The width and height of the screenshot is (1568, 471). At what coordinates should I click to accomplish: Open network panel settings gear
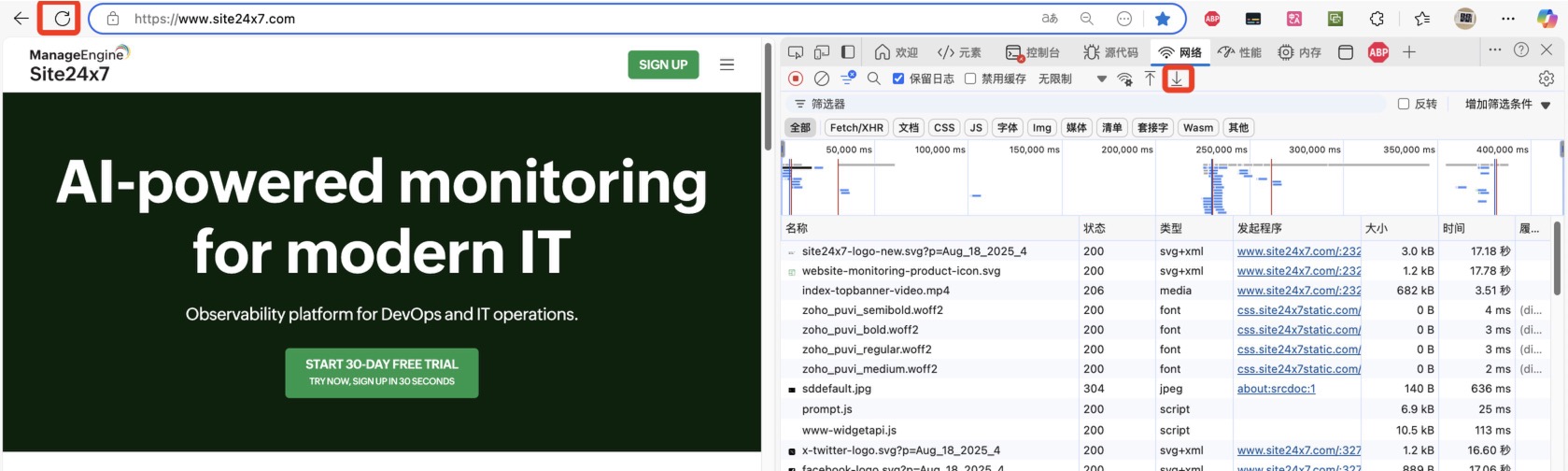pos(1546,78)
